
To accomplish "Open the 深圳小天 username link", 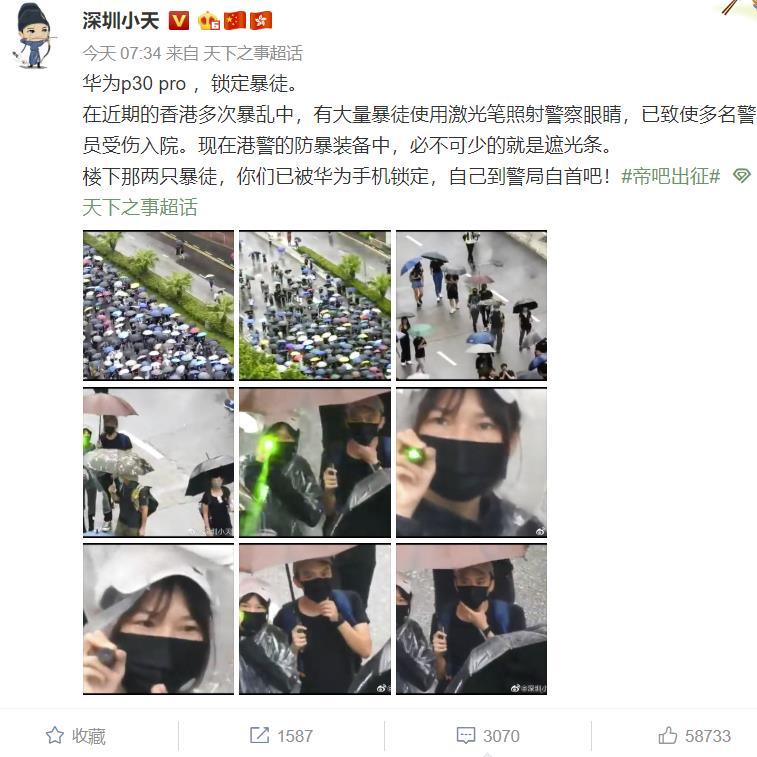I will (x=121, y=21).
